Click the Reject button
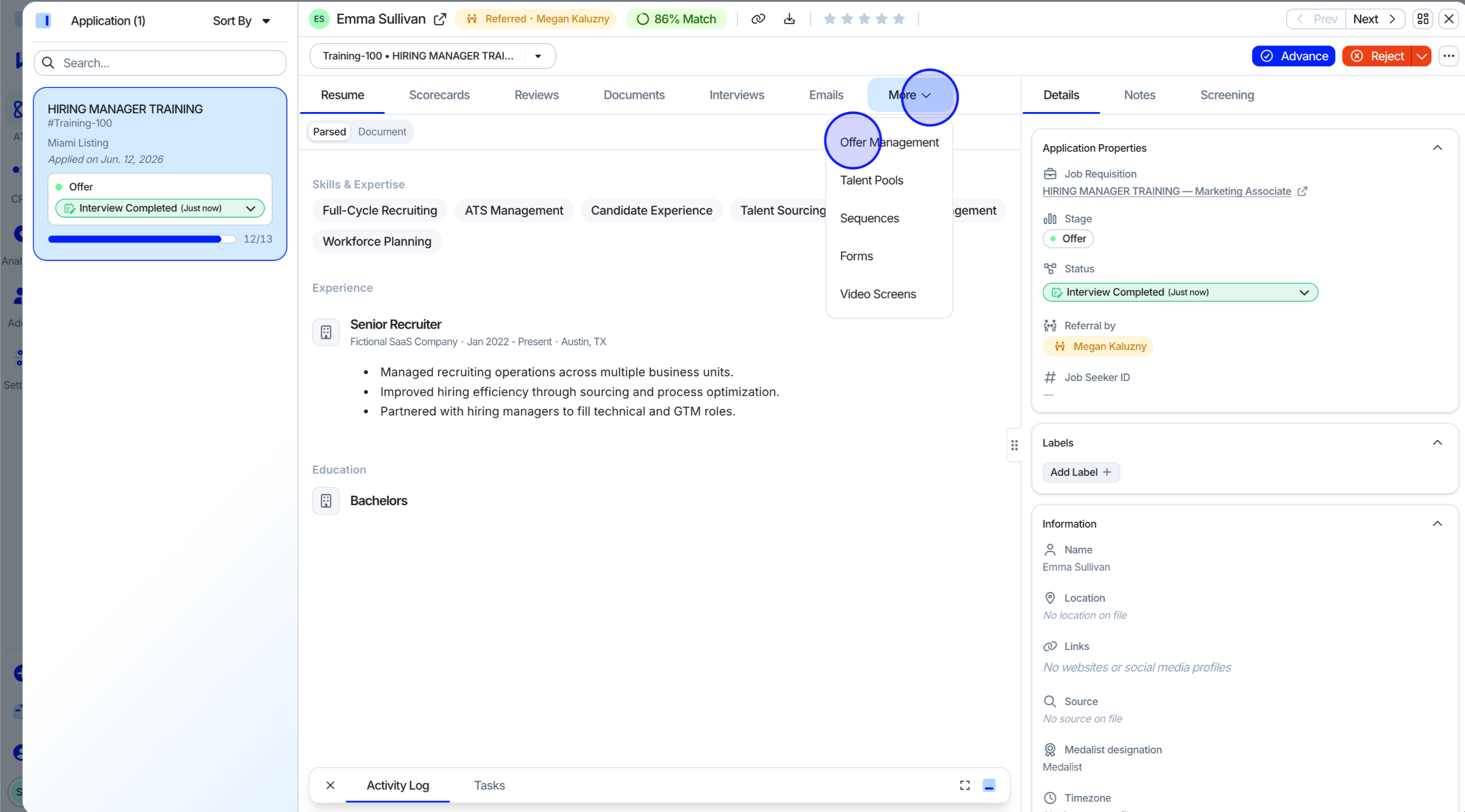This screenshot has width=1465, height=812. [x=1377, y=56]
